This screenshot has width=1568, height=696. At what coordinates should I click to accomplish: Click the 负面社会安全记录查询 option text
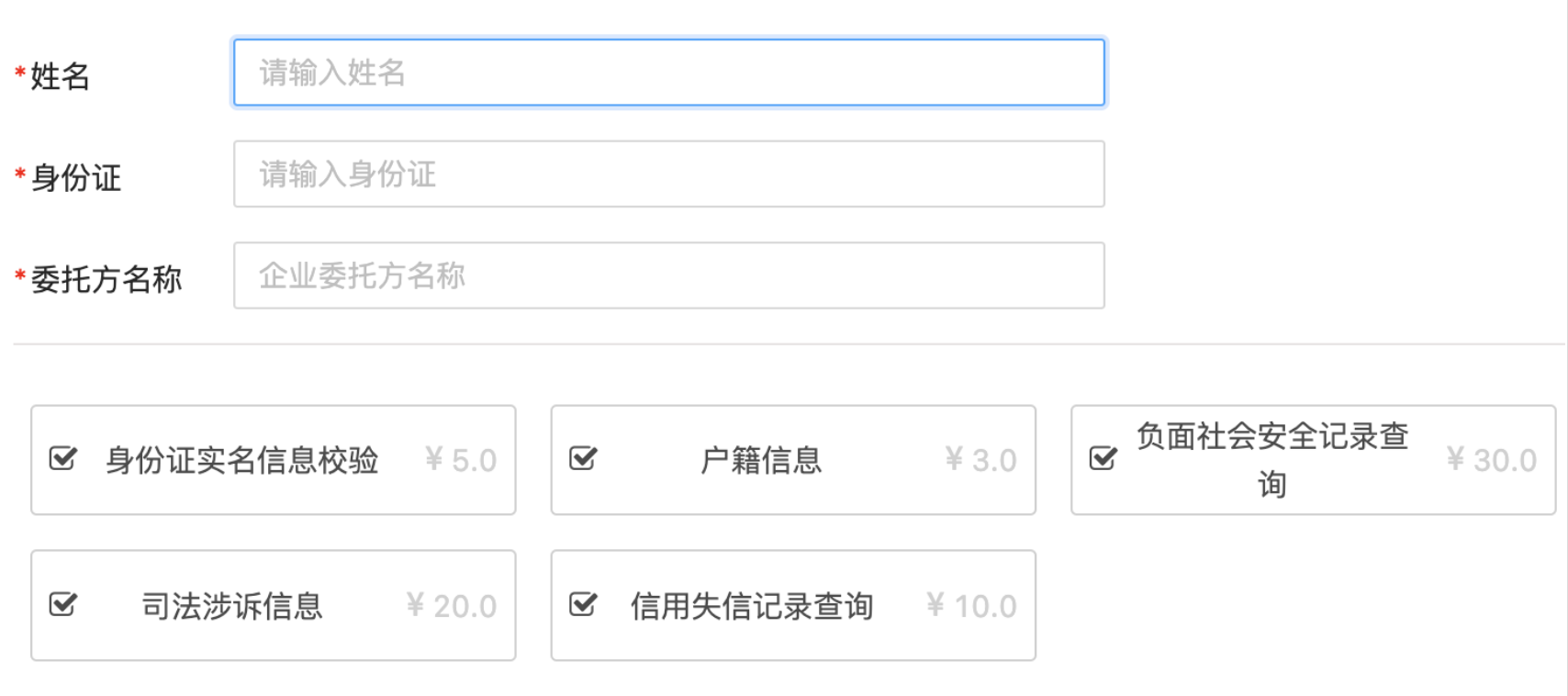pos(1271,459)
